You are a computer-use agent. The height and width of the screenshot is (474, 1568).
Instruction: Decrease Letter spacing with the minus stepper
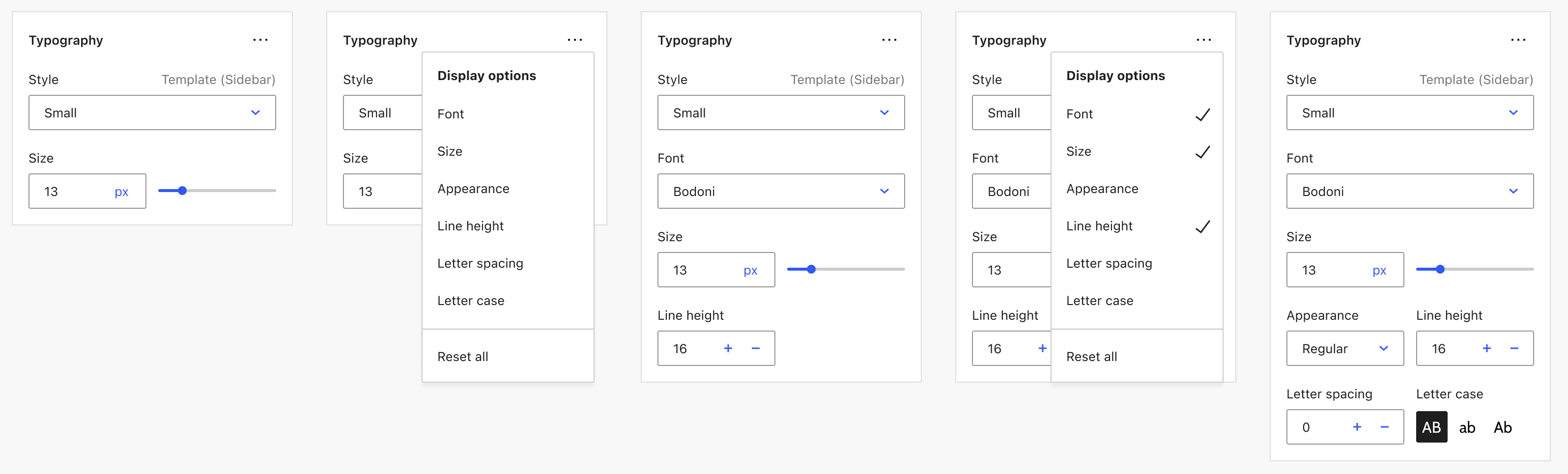pos(1384,426)
